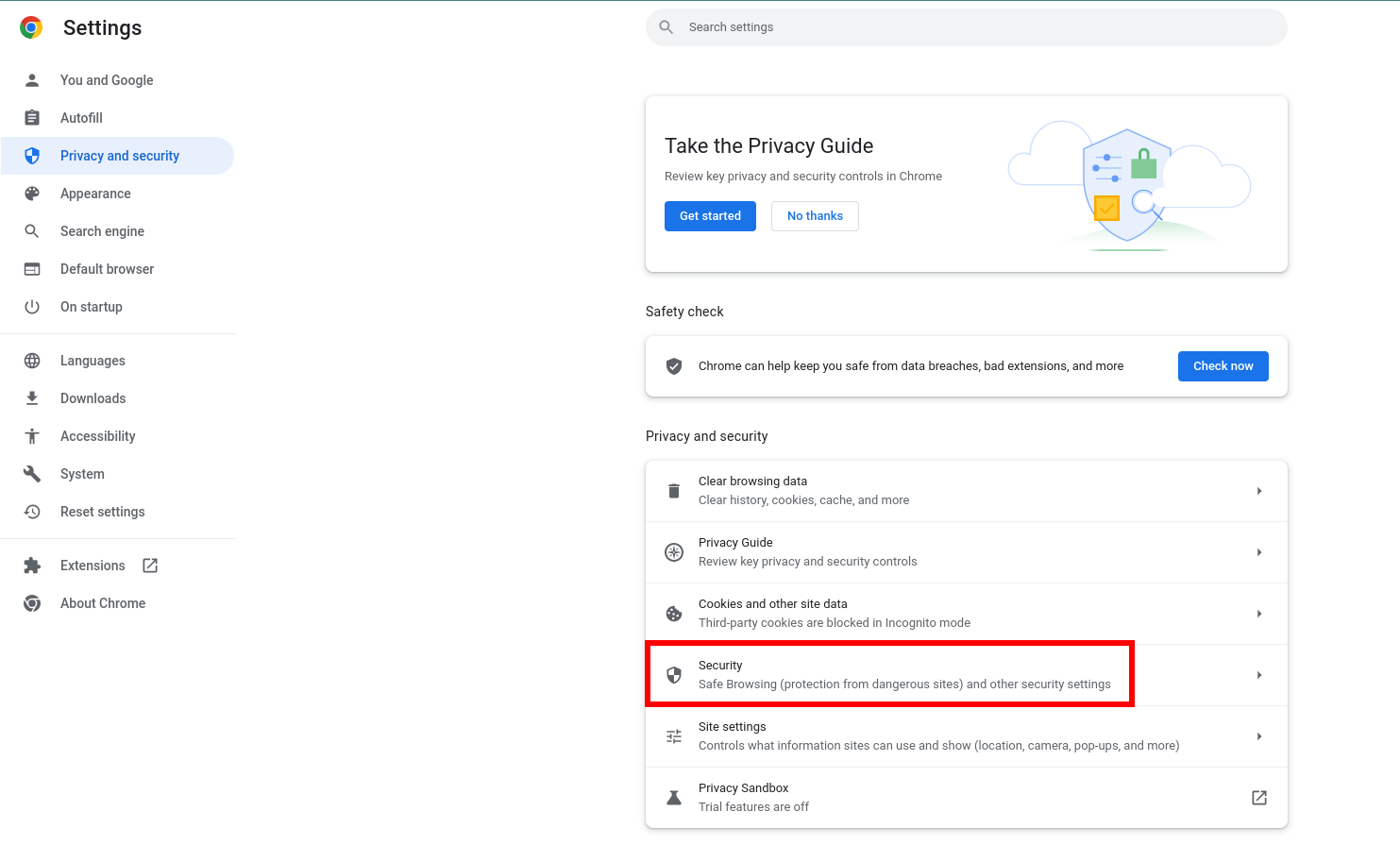The image size is (1400, 862).
Task: Click the Safety check shield checkmark icon
Action: pyautogui.click(x=674, y=366)
